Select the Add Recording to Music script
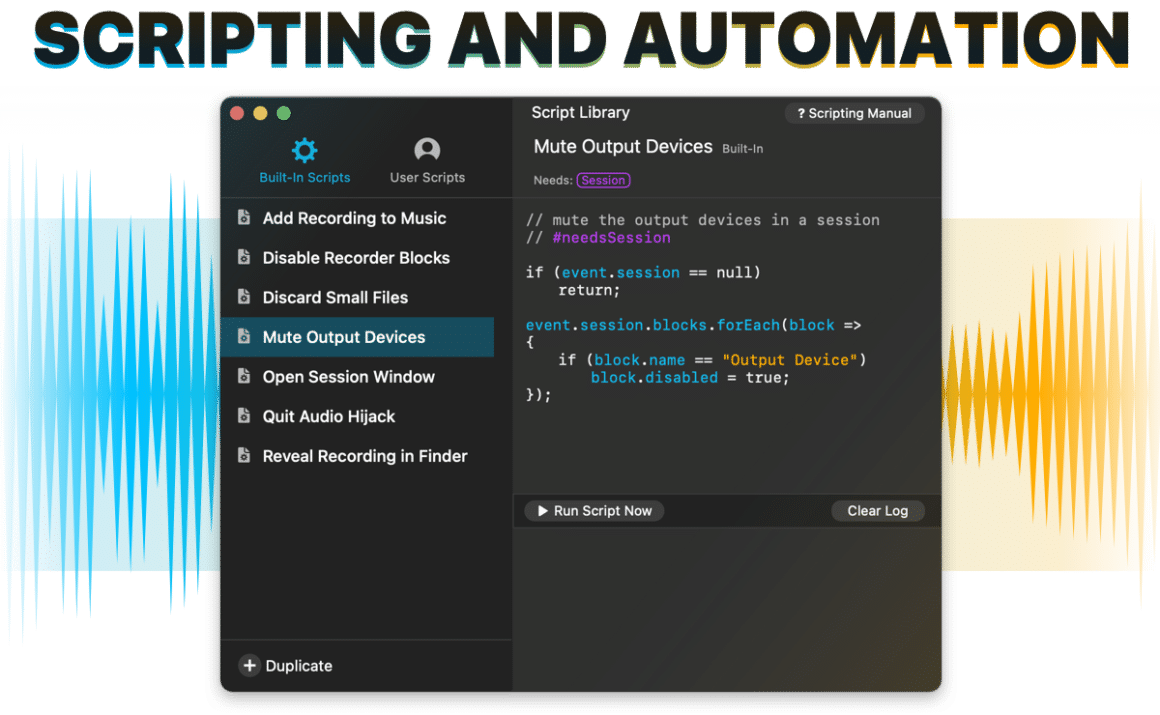 pos(354,218)
